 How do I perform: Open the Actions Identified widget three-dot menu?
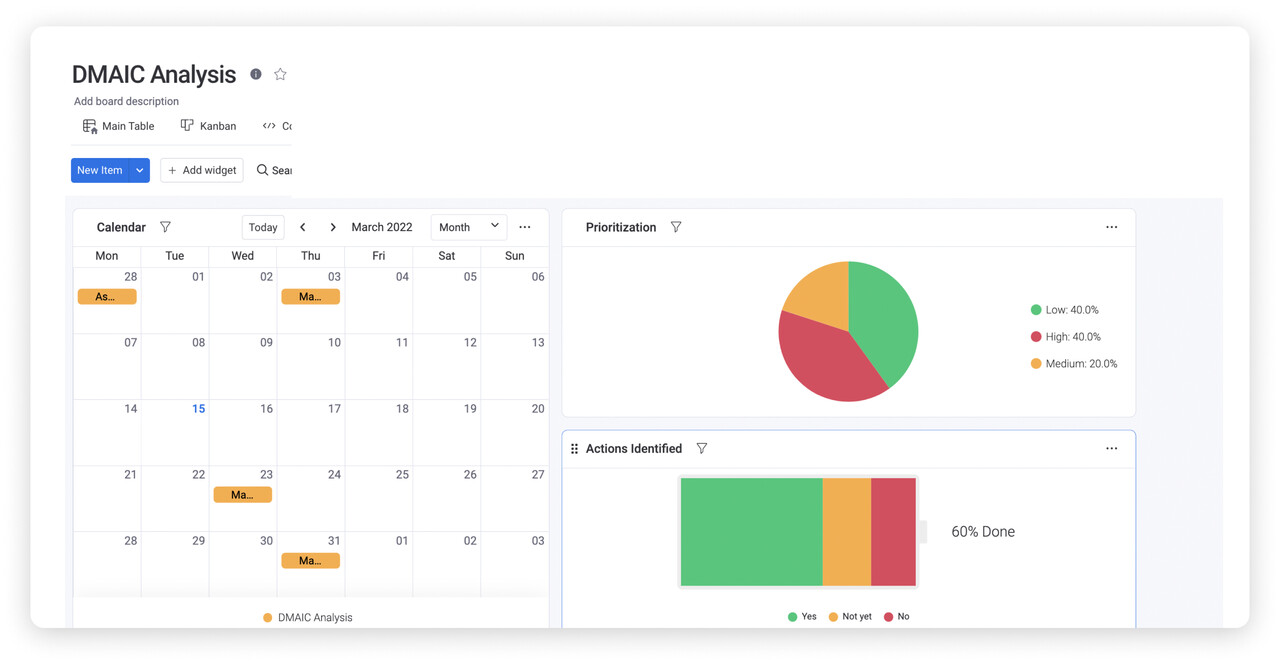tap(1111, 448)
